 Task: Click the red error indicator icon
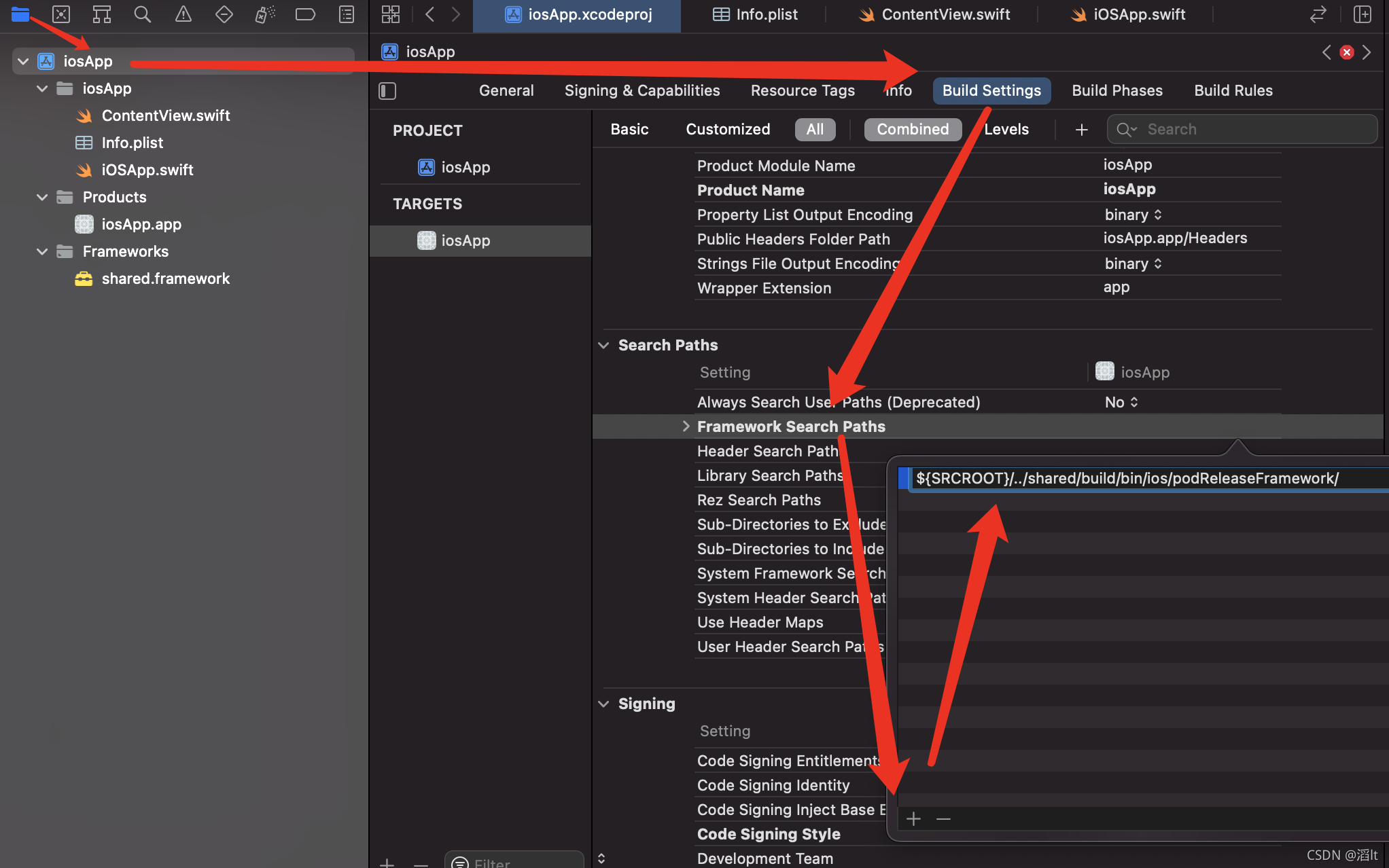[1346, 52]
